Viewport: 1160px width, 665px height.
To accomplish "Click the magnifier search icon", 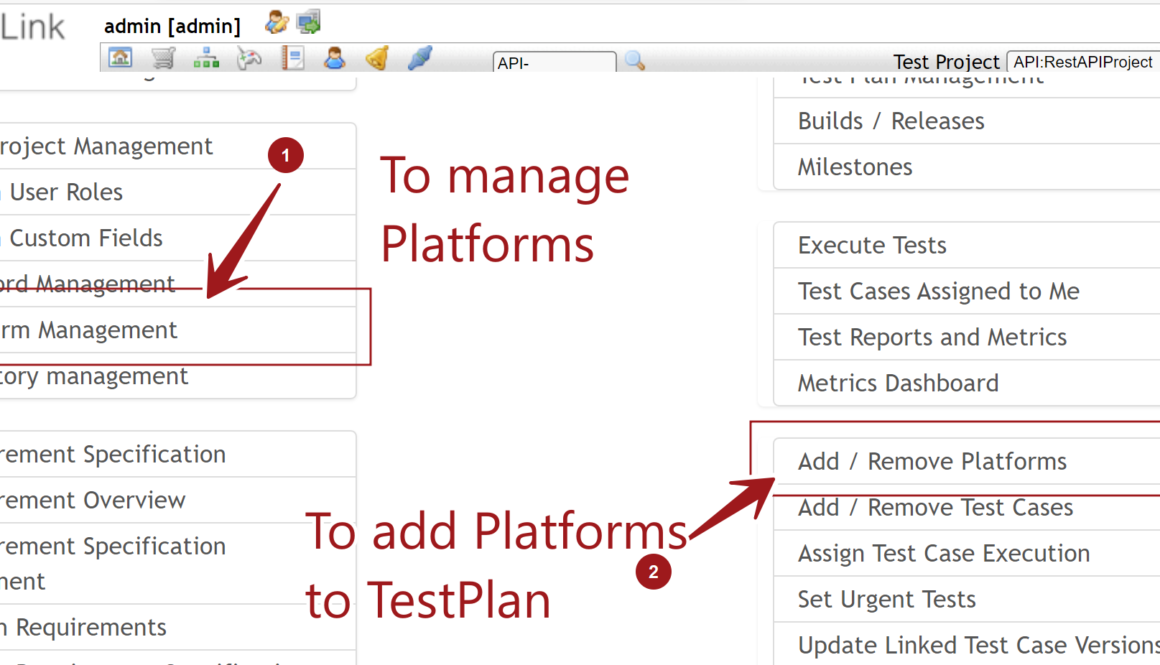I will pyautogui.click(x=634, y=61).
